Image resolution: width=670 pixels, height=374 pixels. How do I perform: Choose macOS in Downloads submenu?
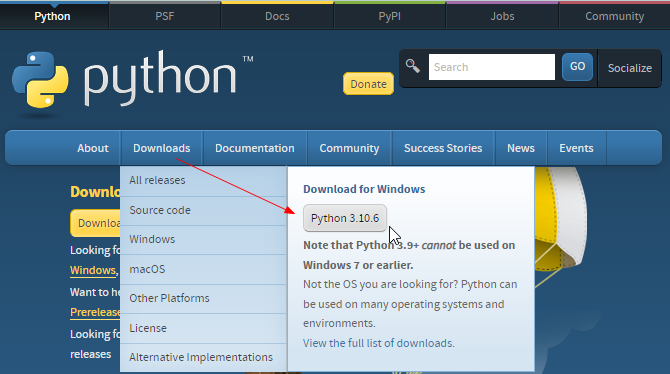click(203, 269)
